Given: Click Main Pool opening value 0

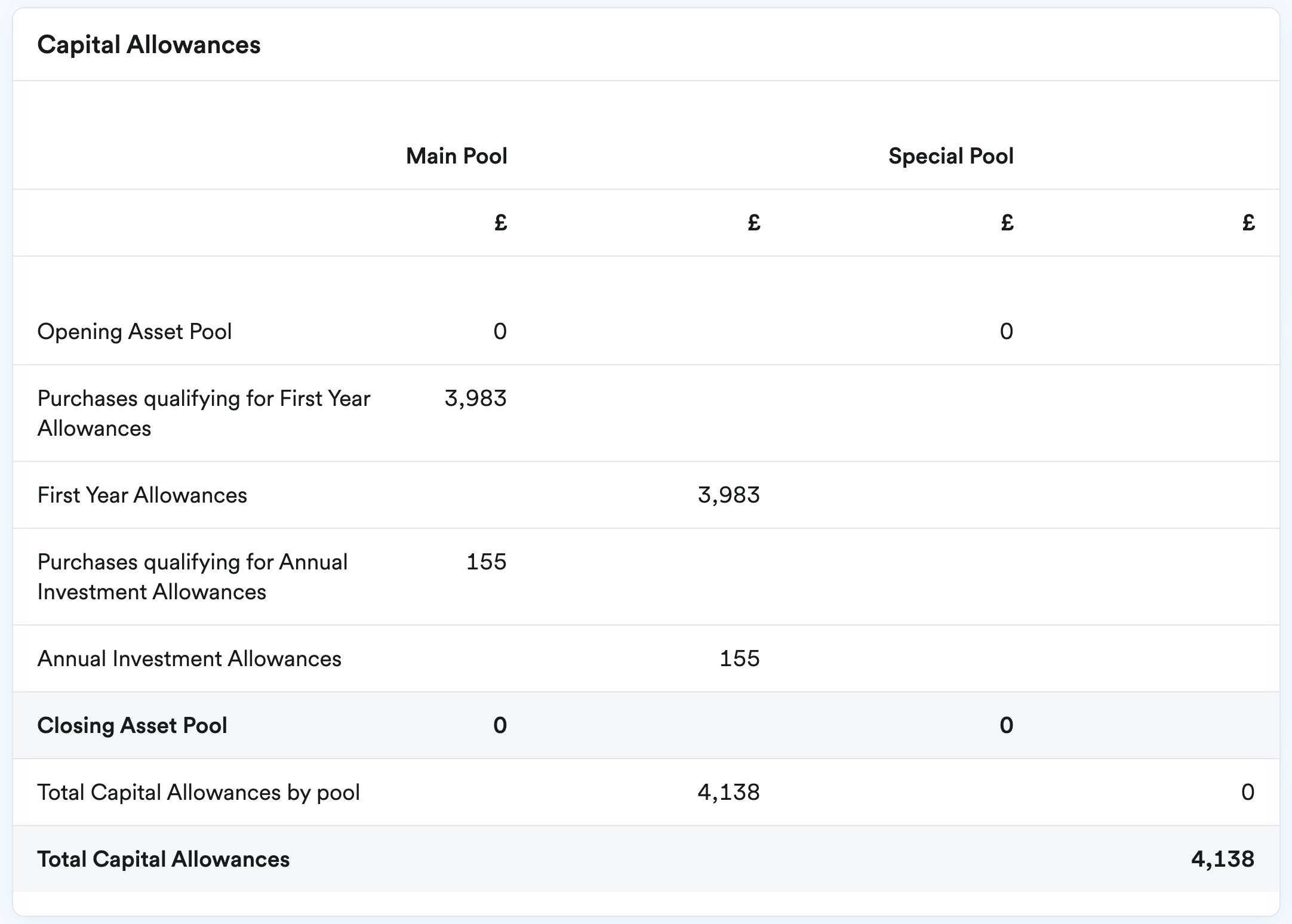Looking at the screenshot, I should (x=500, y=332).
